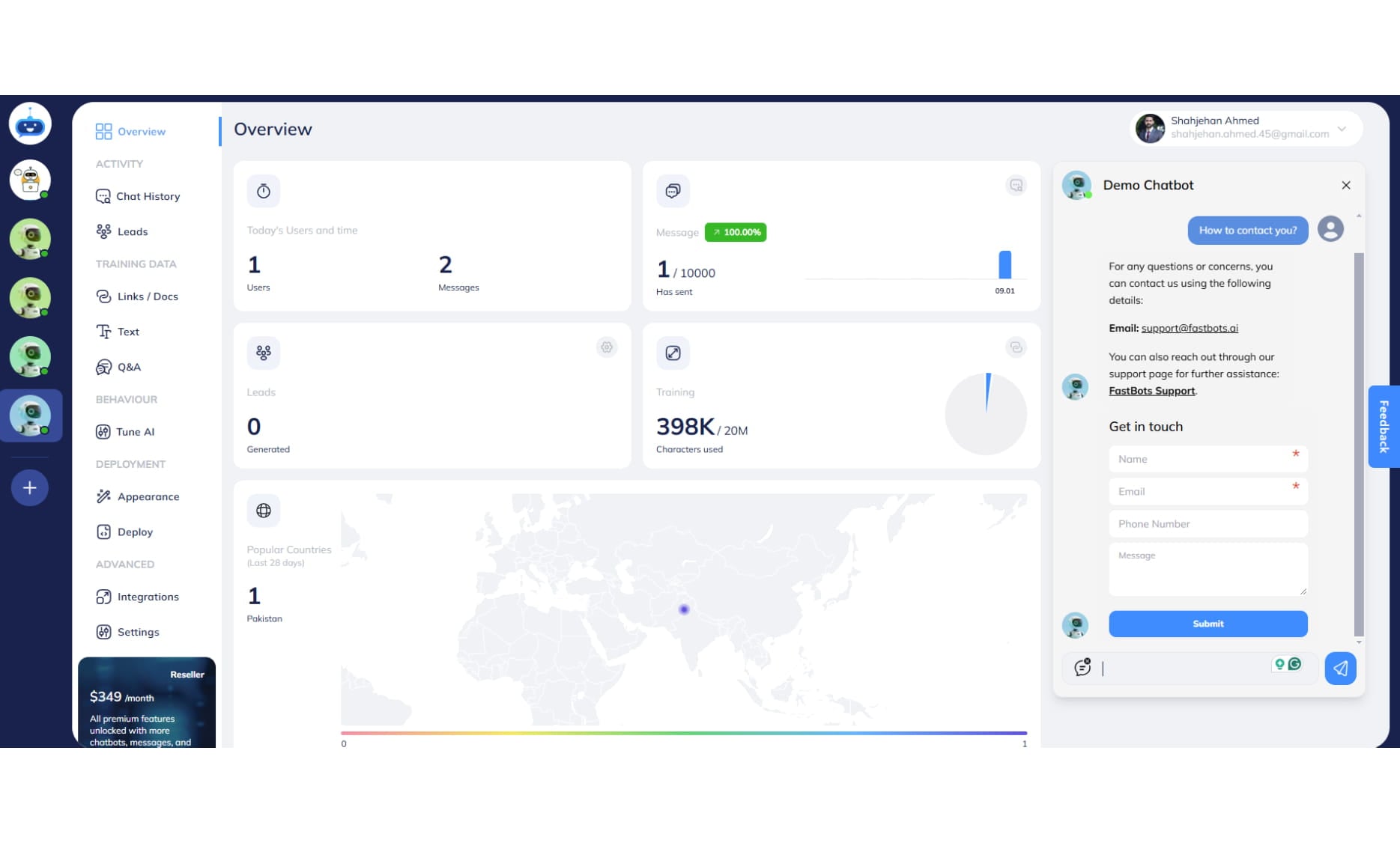Open leads settings gear icon
The height and width of the screenshot is (843, 1400).
(x=607, y=347)
